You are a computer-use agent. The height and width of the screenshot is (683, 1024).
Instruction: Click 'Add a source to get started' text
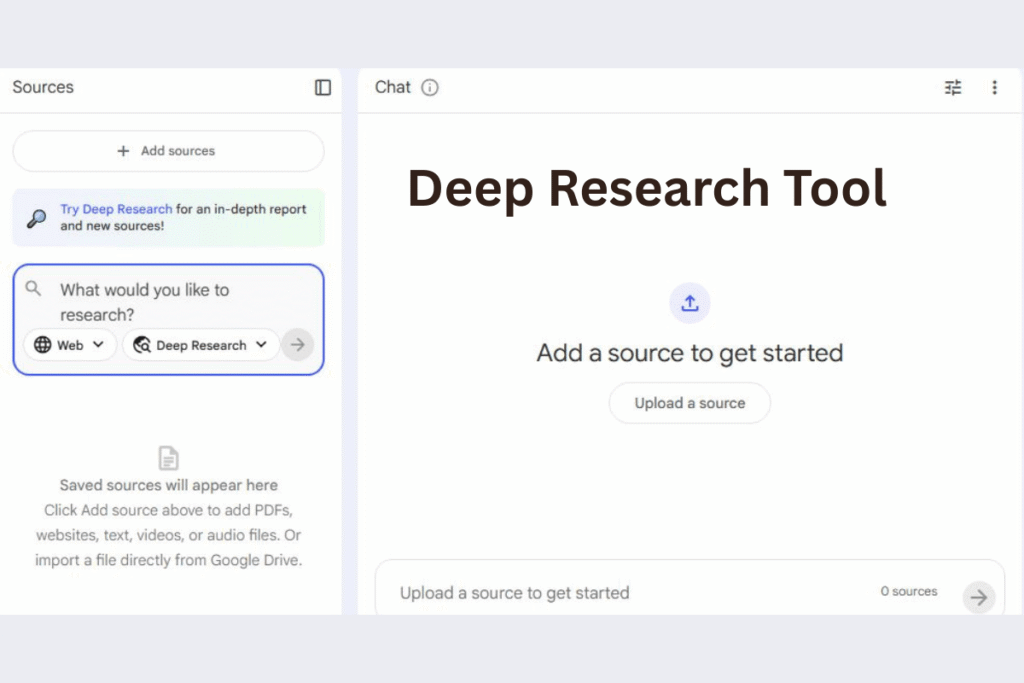point(690,353)
